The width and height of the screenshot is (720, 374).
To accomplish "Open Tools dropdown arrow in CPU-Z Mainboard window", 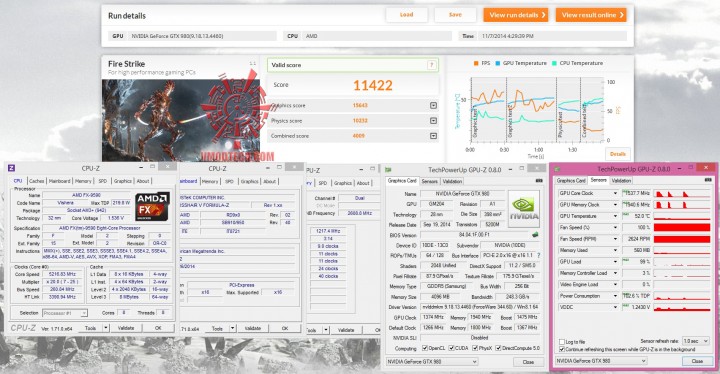I will (x=232, y=328).
